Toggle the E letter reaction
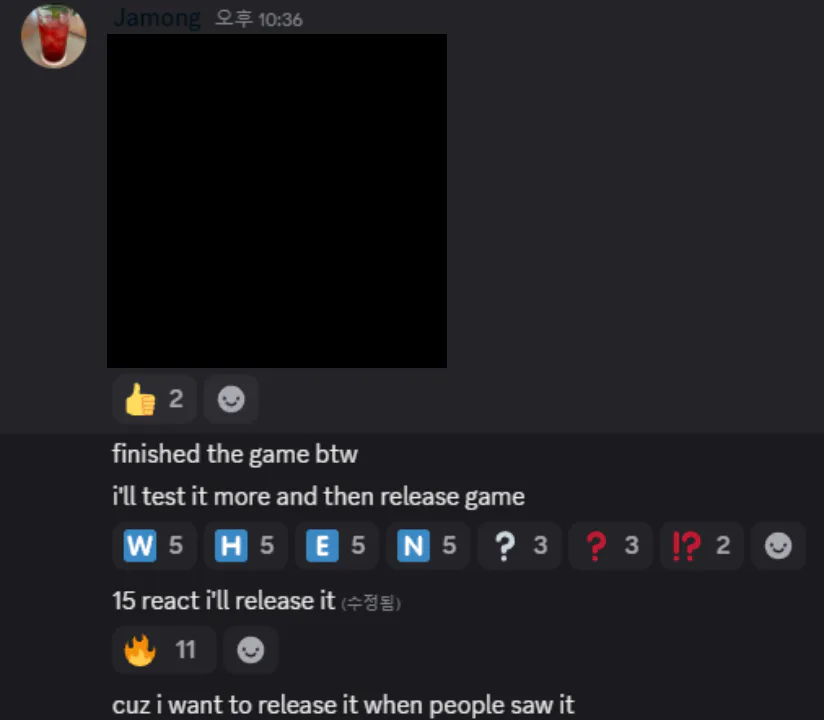Screen dimensions: 824x720 [337, 546]
